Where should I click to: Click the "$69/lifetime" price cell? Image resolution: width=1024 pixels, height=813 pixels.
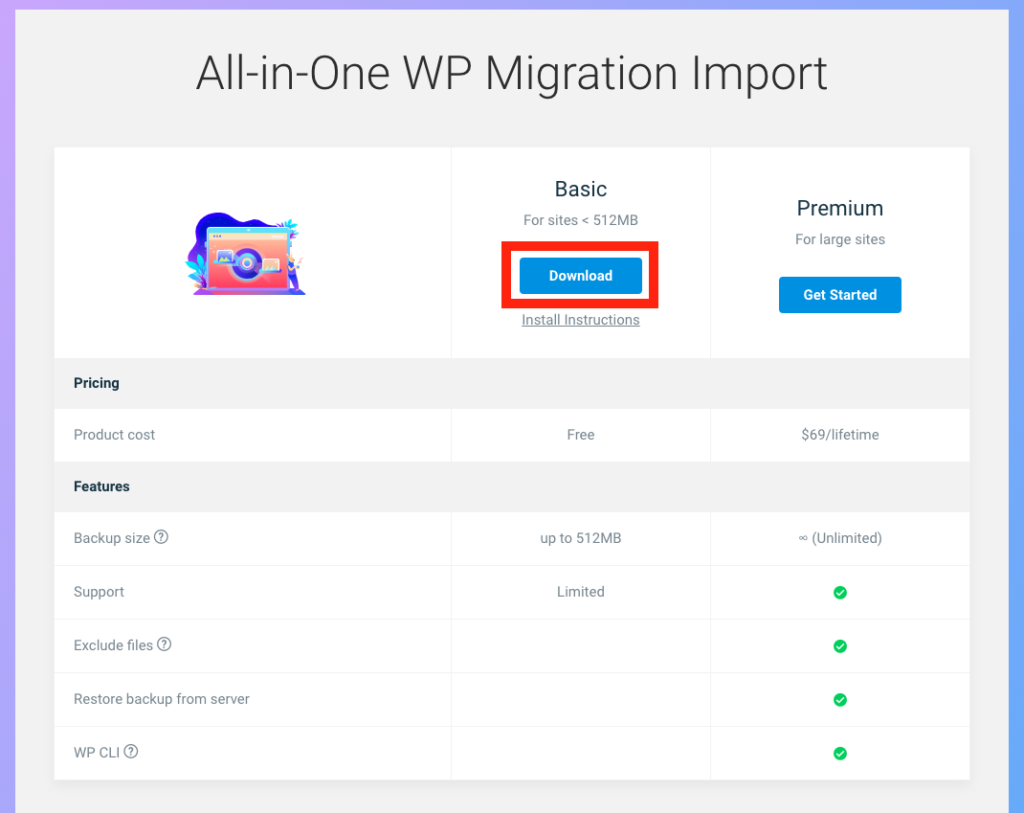[840, 434]
